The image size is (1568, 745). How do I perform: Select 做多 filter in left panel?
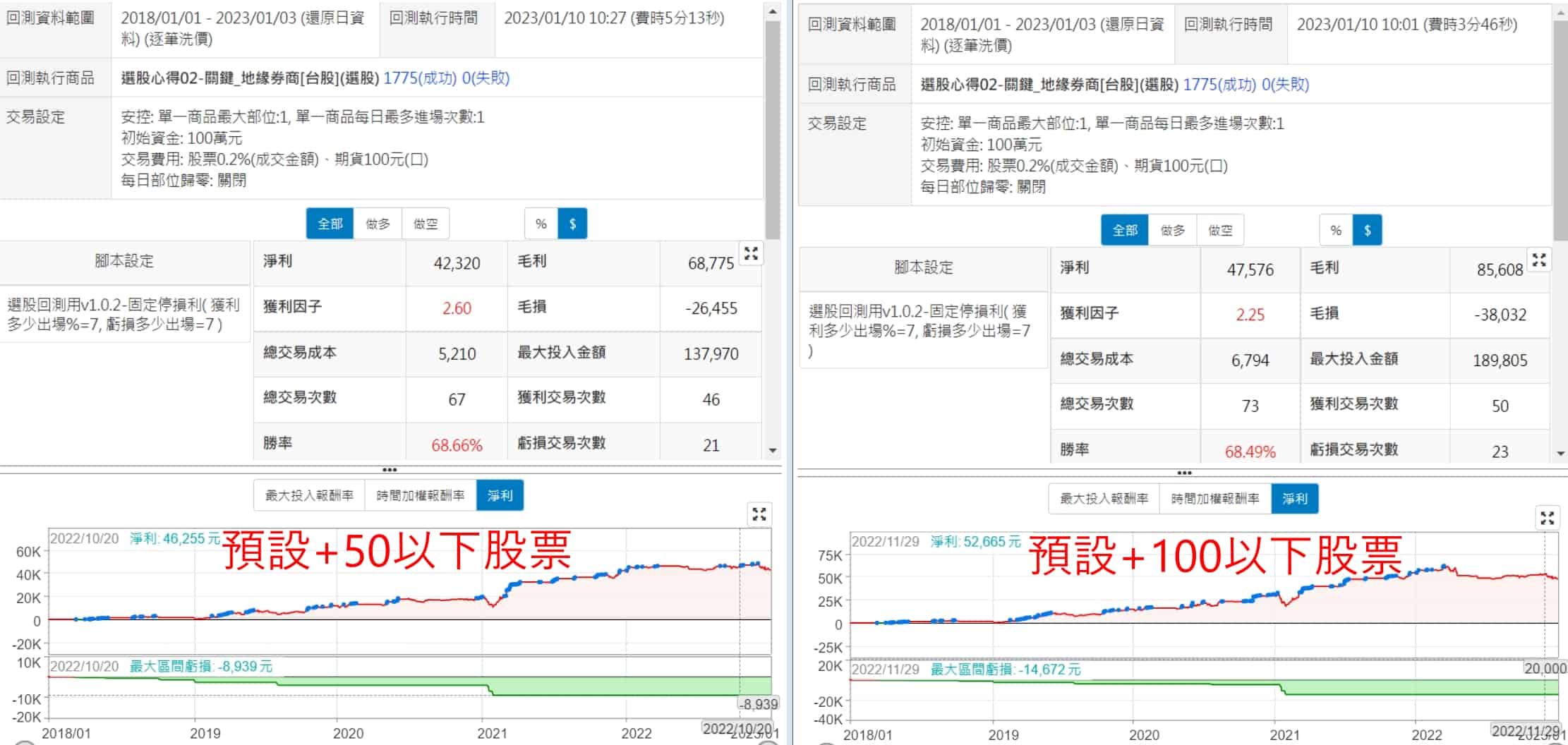tap(378, 224)
